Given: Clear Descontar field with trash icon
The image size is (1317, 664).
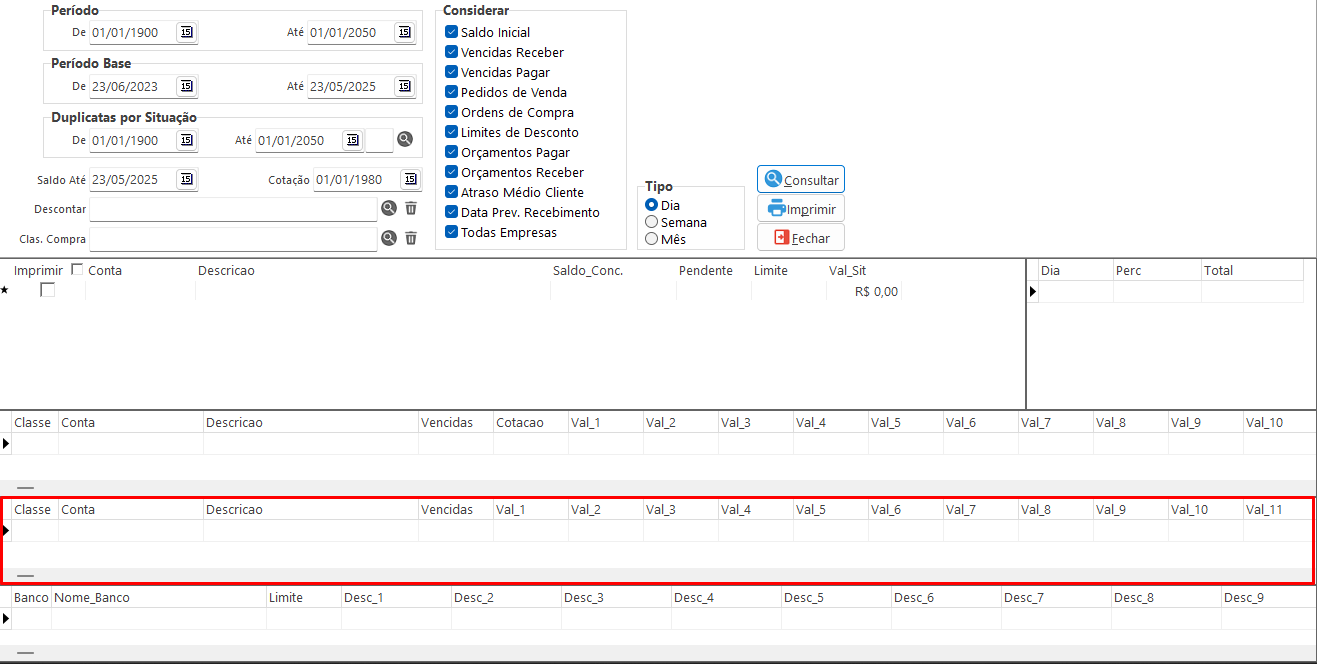Looking at the screenshot, I should (411, 209).
